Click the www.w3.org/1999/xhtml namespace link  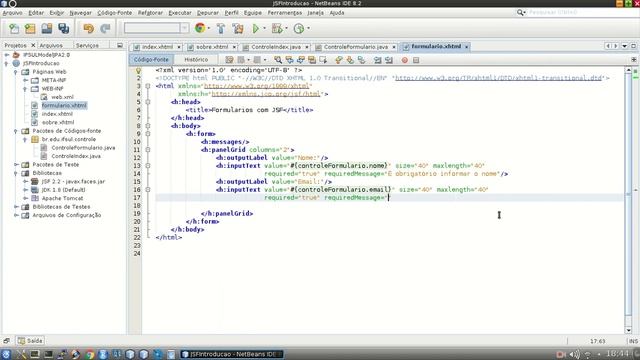tap(256, 86)
